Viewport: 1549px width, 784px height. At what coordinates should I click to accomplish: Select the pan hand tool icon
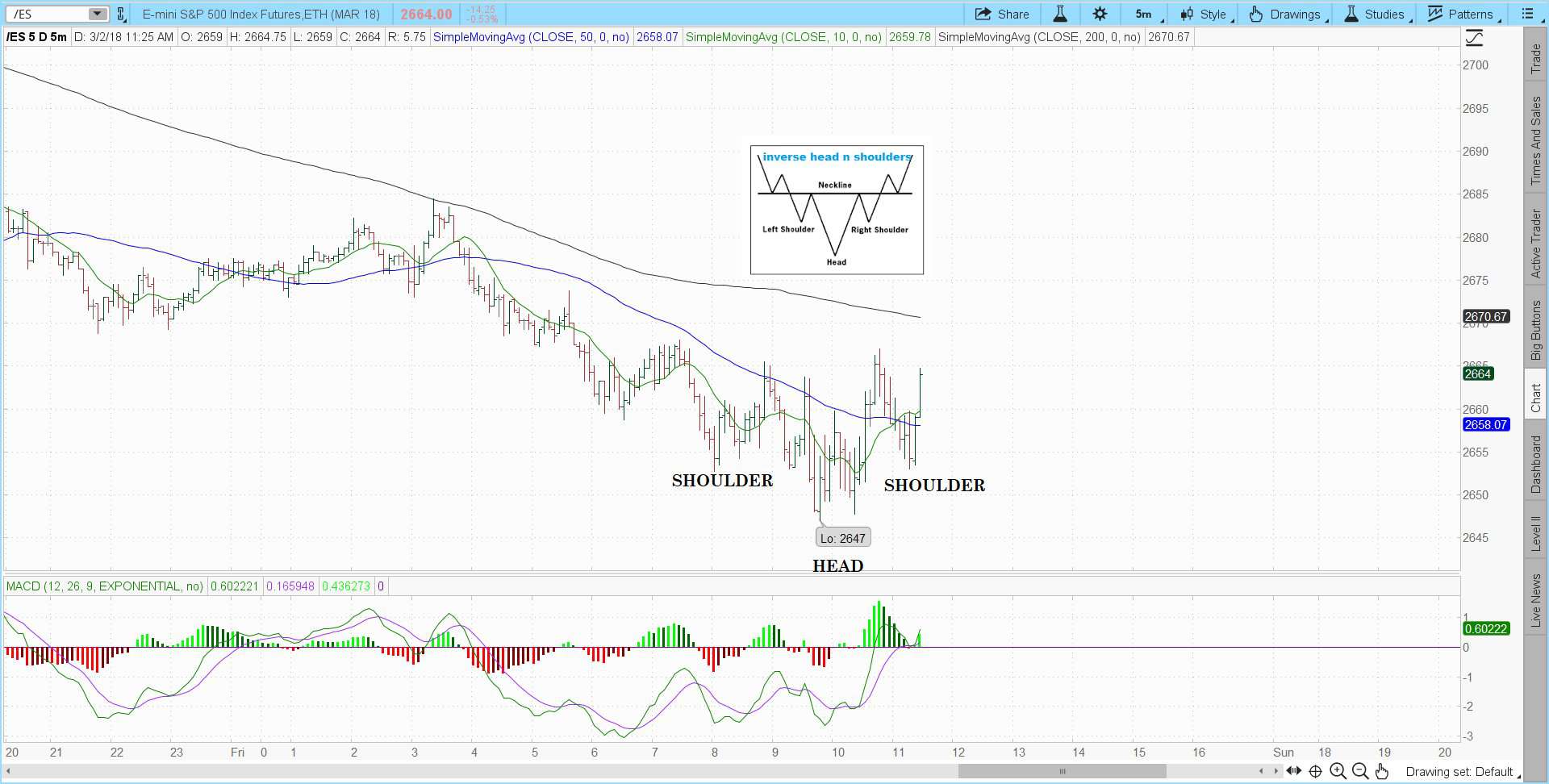pos(1382,772)
